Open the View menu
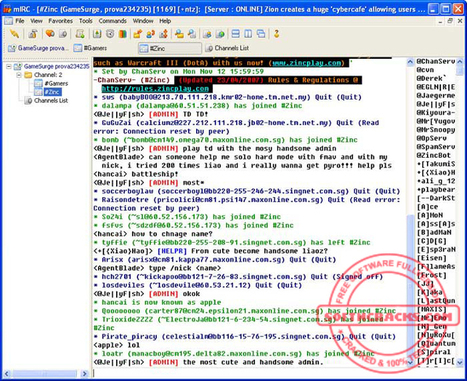This screenshot has height=381, width=467. pyautogui.click(x=36, y=21)
